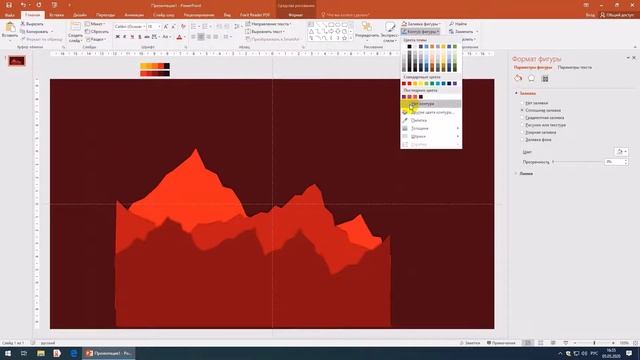Select the 'Сплошная заливка' (Solid fill) radio button
This screenshot has height=360, width=640.
[522, 110]
